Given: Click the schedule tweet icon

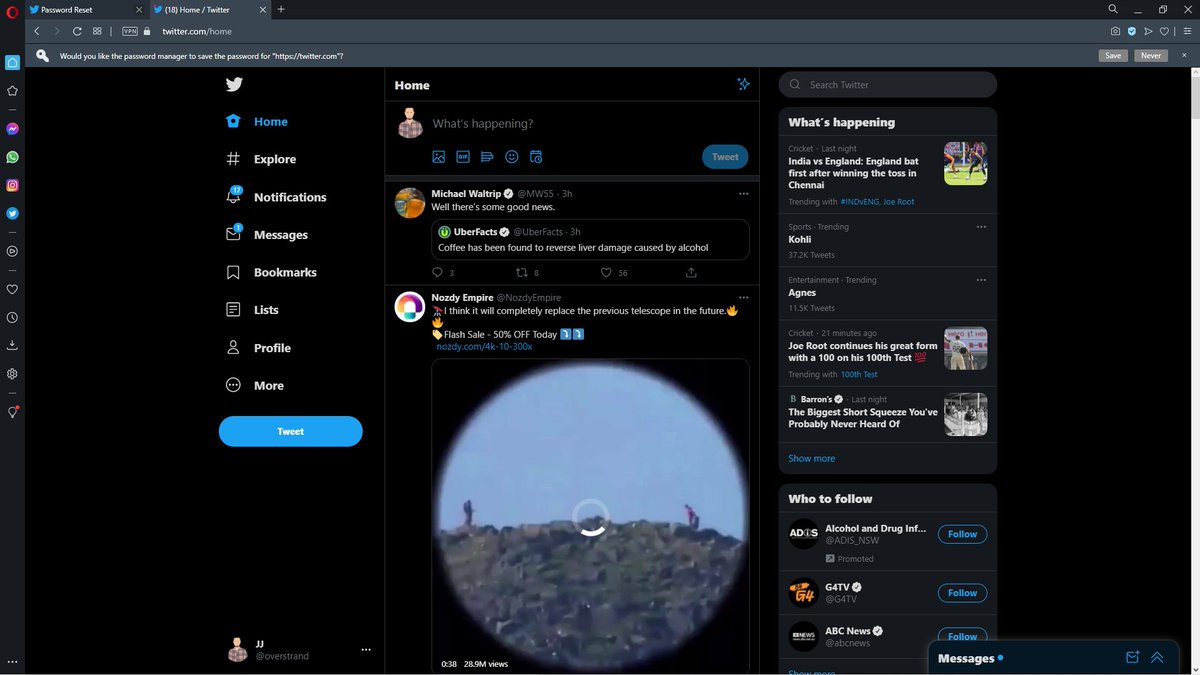Looking at the screenshot, I should tap(536, 157).
